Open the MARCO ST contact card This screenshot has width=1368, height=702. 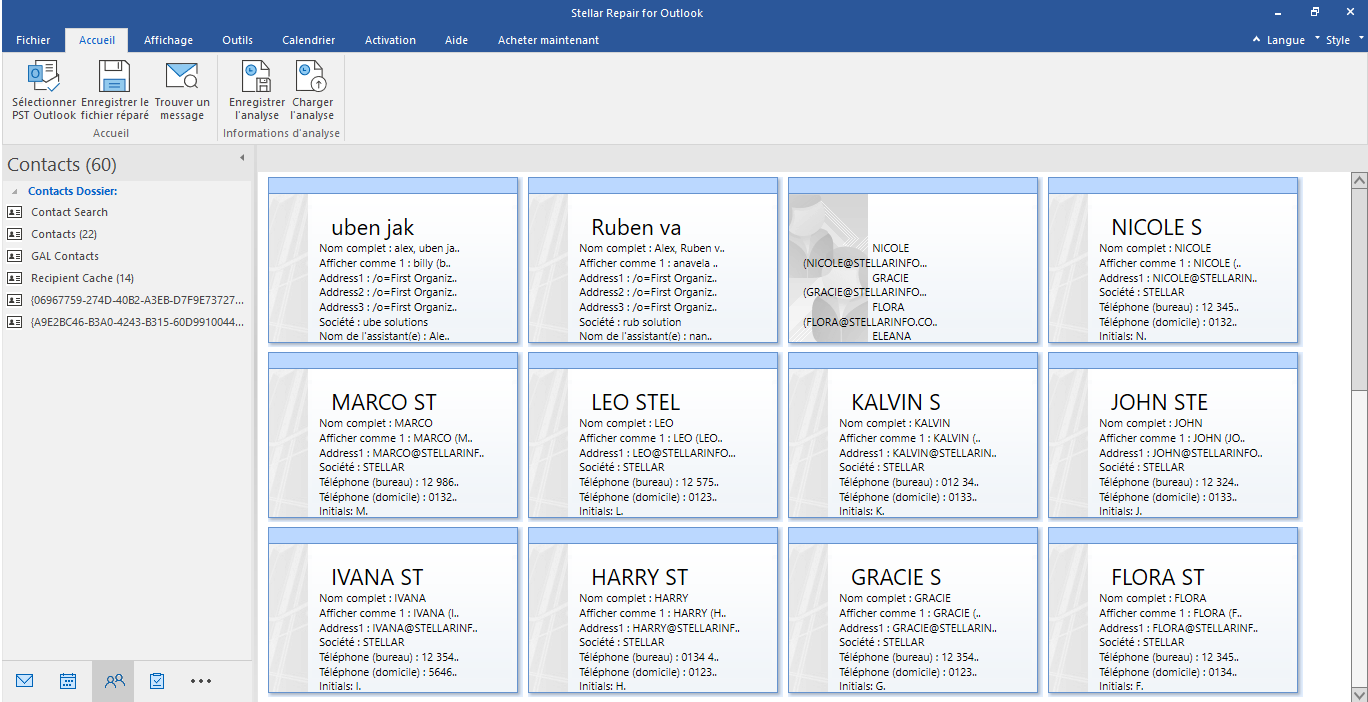pos(393,435)
